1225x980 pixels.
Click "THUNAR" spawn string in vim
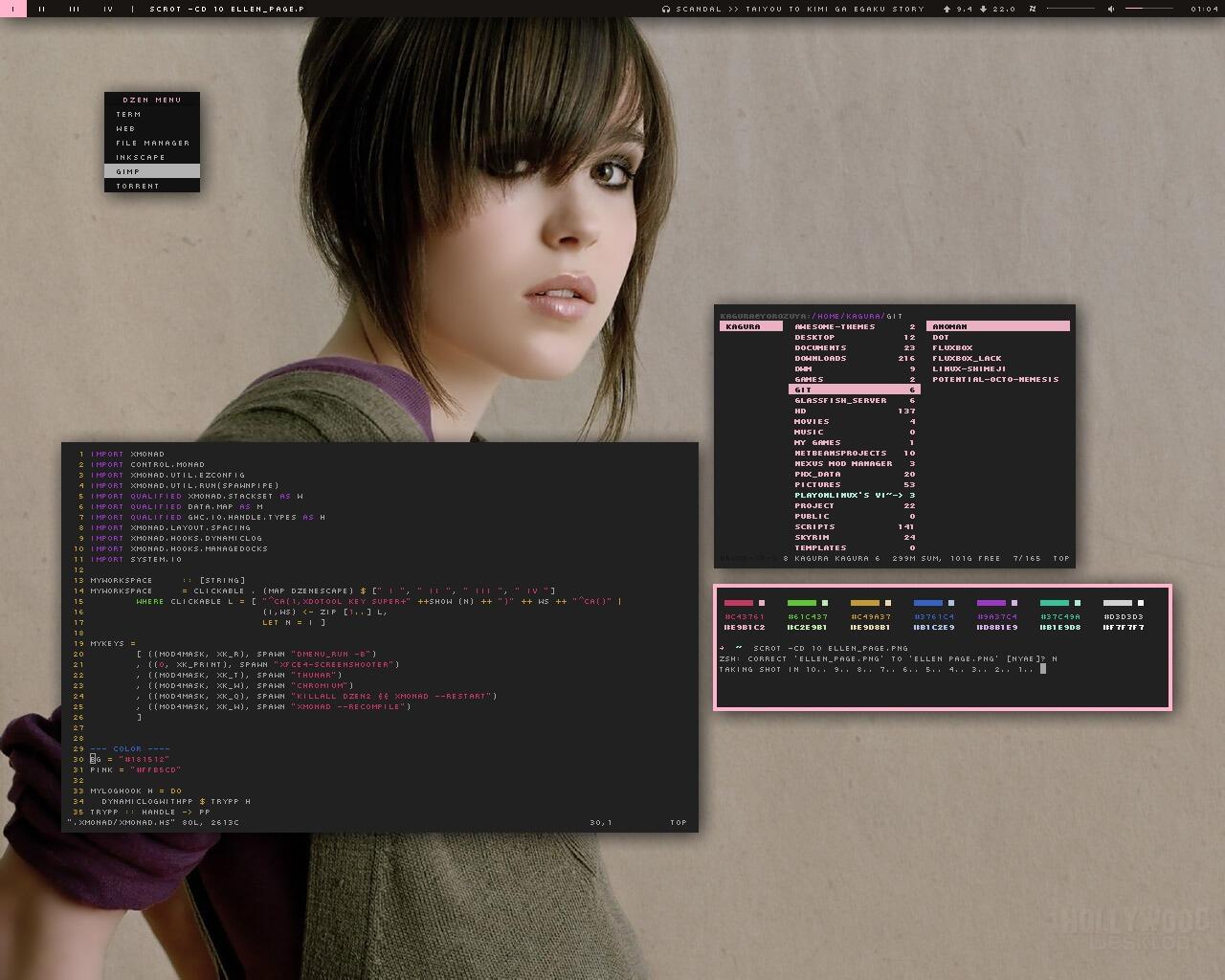click(317, 675)
